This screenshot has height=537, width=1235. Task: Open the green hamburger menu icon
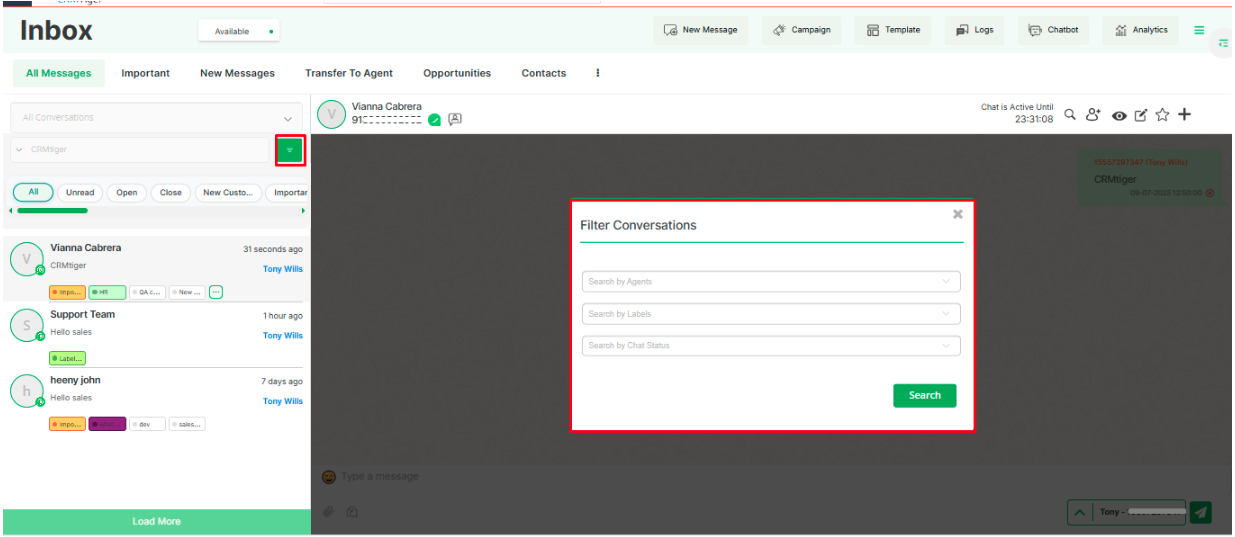[x=1199, y=30]
